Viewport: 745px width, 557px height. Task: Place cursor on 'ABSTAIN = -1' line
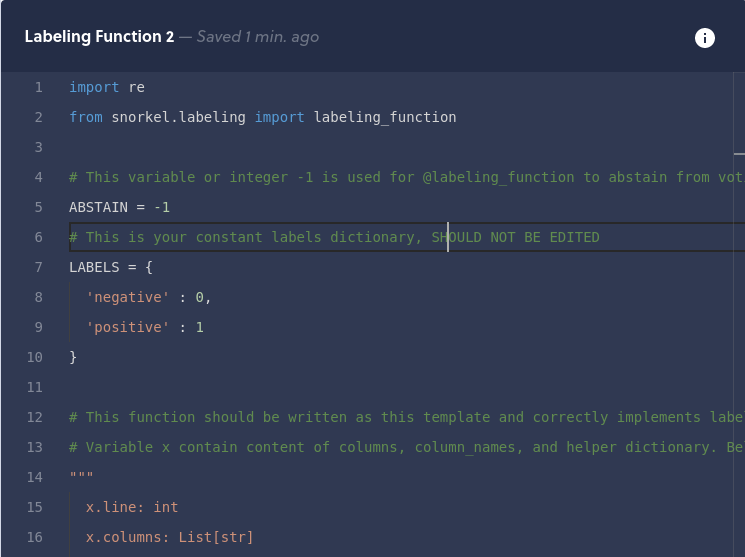pos(119,207)
